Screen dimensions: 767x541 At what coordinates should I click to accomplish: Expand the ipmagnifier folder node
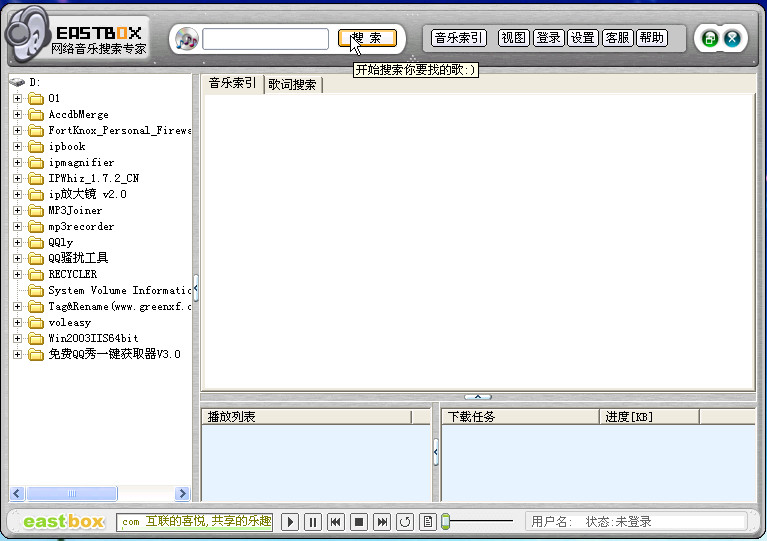tap(18, 162)
